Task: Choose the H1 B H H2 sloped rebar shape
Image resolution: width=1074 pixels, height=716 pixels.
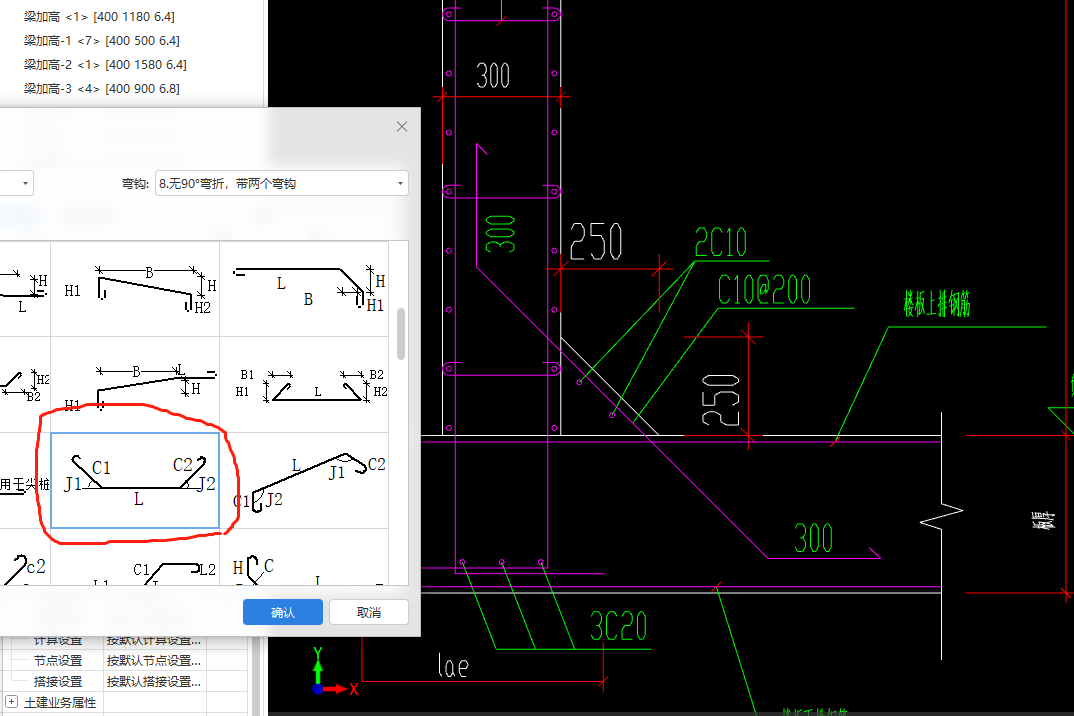Action: (135, 288)
